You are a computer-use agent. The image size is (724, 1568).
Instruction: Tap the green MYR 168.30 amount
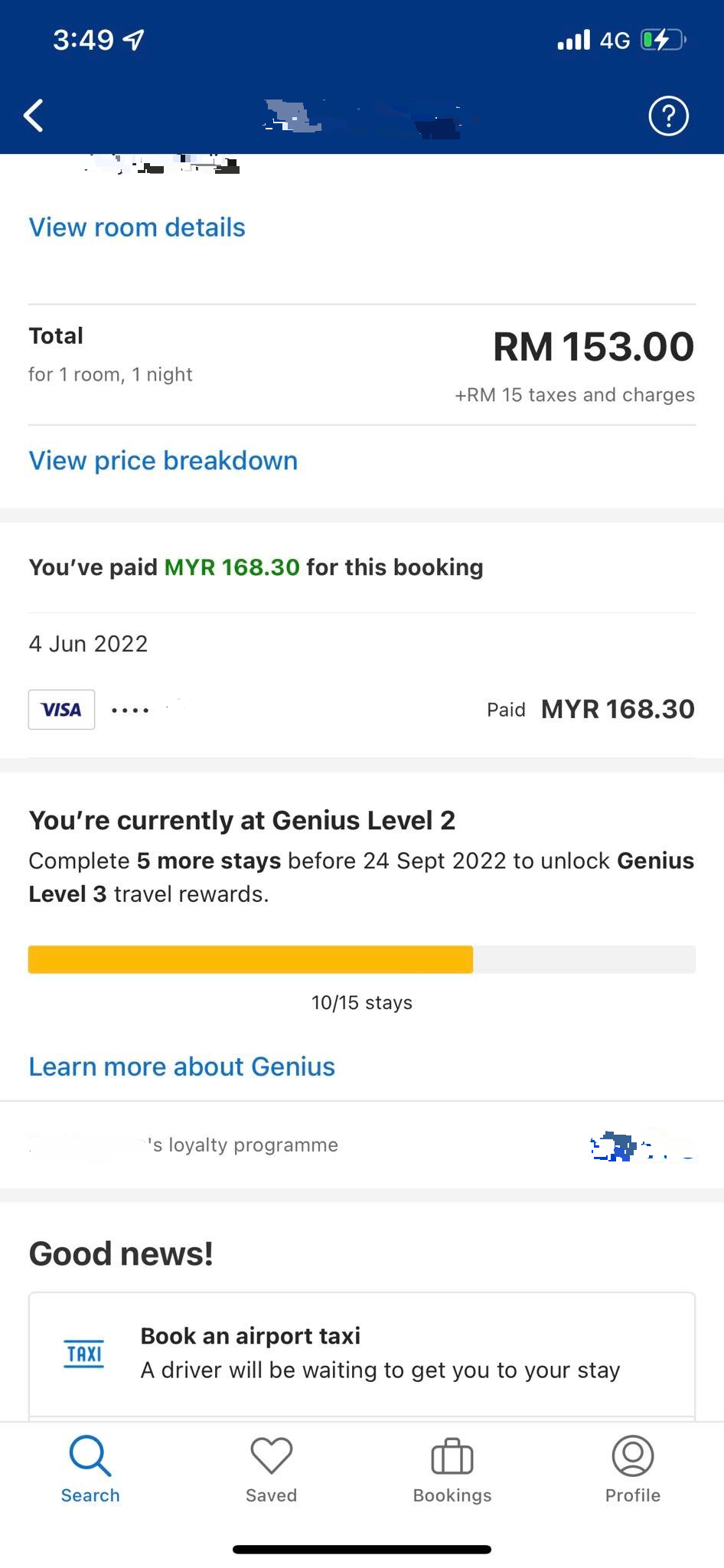pos(232,567)
